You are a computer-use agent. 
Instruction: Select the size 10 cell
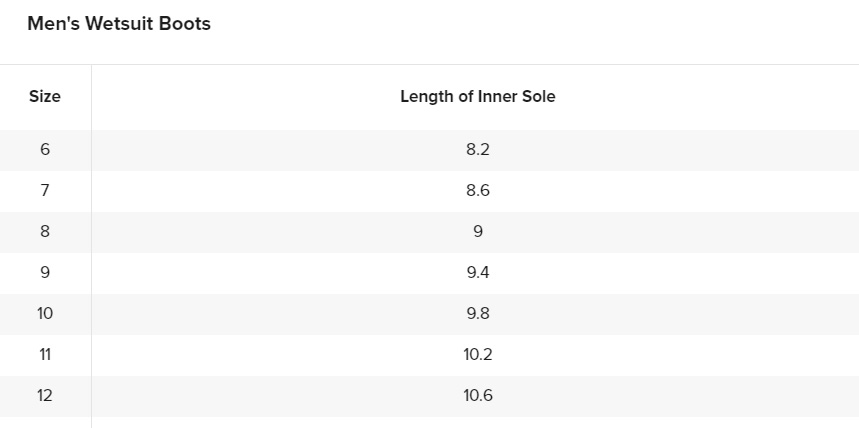pos(45,314)
